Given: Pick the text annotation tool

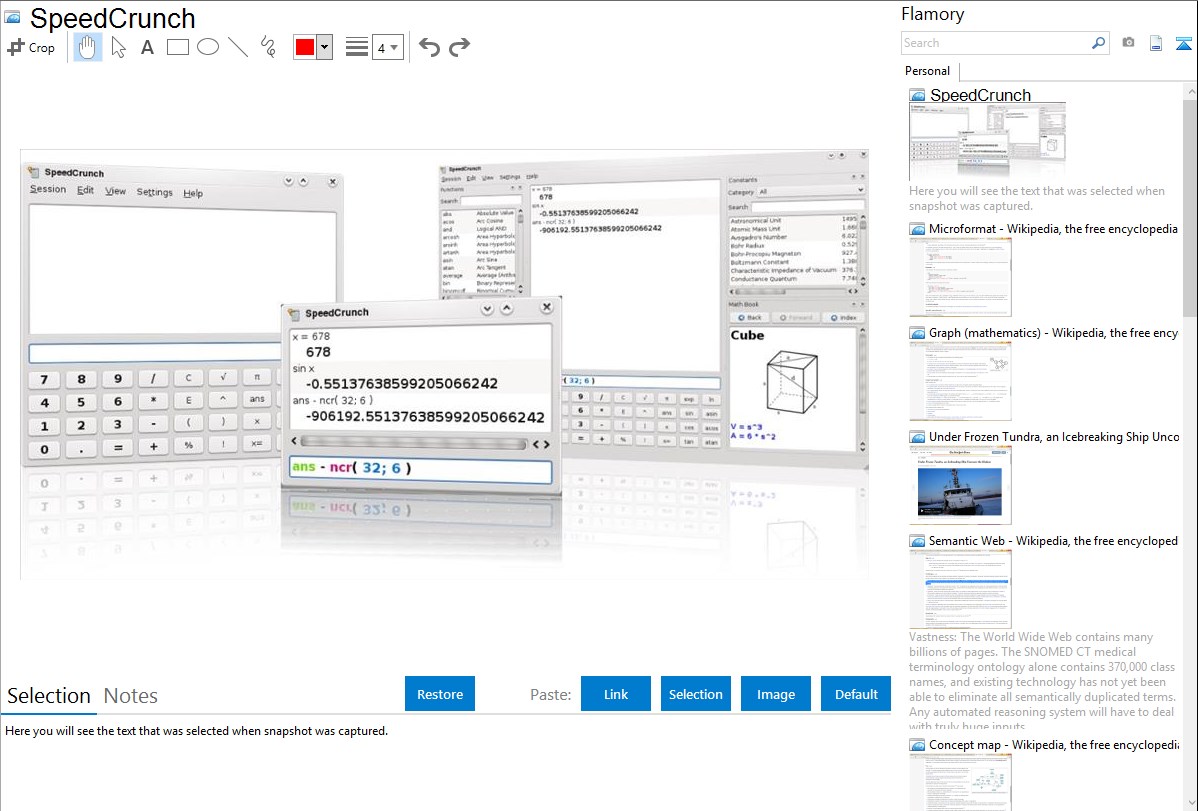Looking at the screenshot, I should (147, 47).
